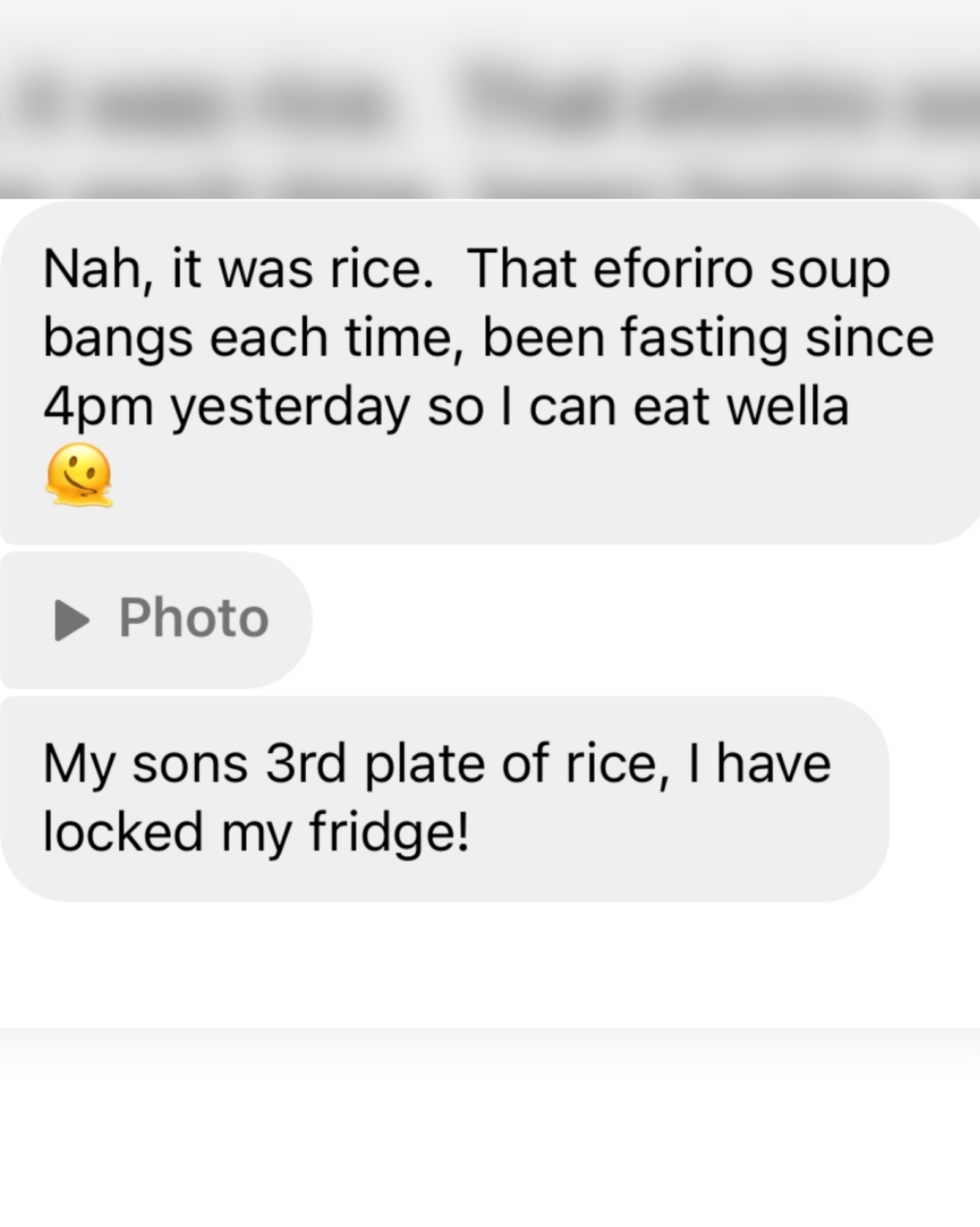Tap the word "bangs" in the first bubble
Screen dimensions: 980x1227
pos(118,339)
